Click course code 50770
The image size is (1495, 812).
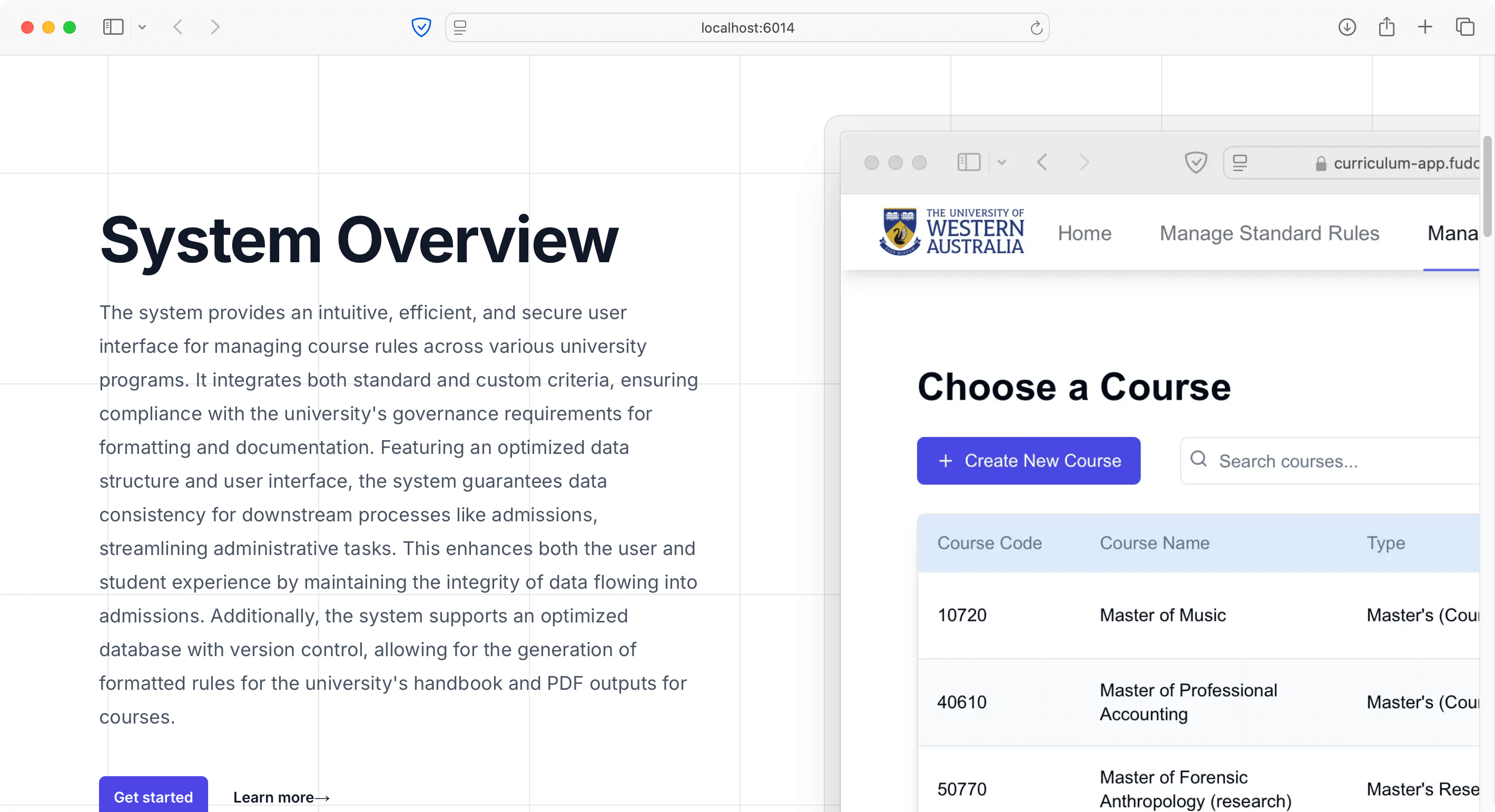[x=962, y=789]
